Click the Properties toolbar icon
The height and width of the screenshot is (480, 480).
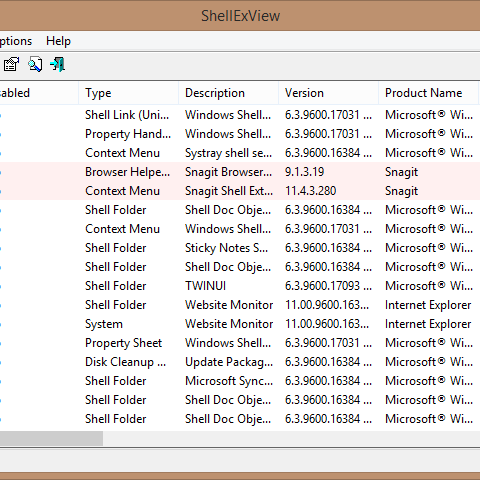click(x=11, y=64)
